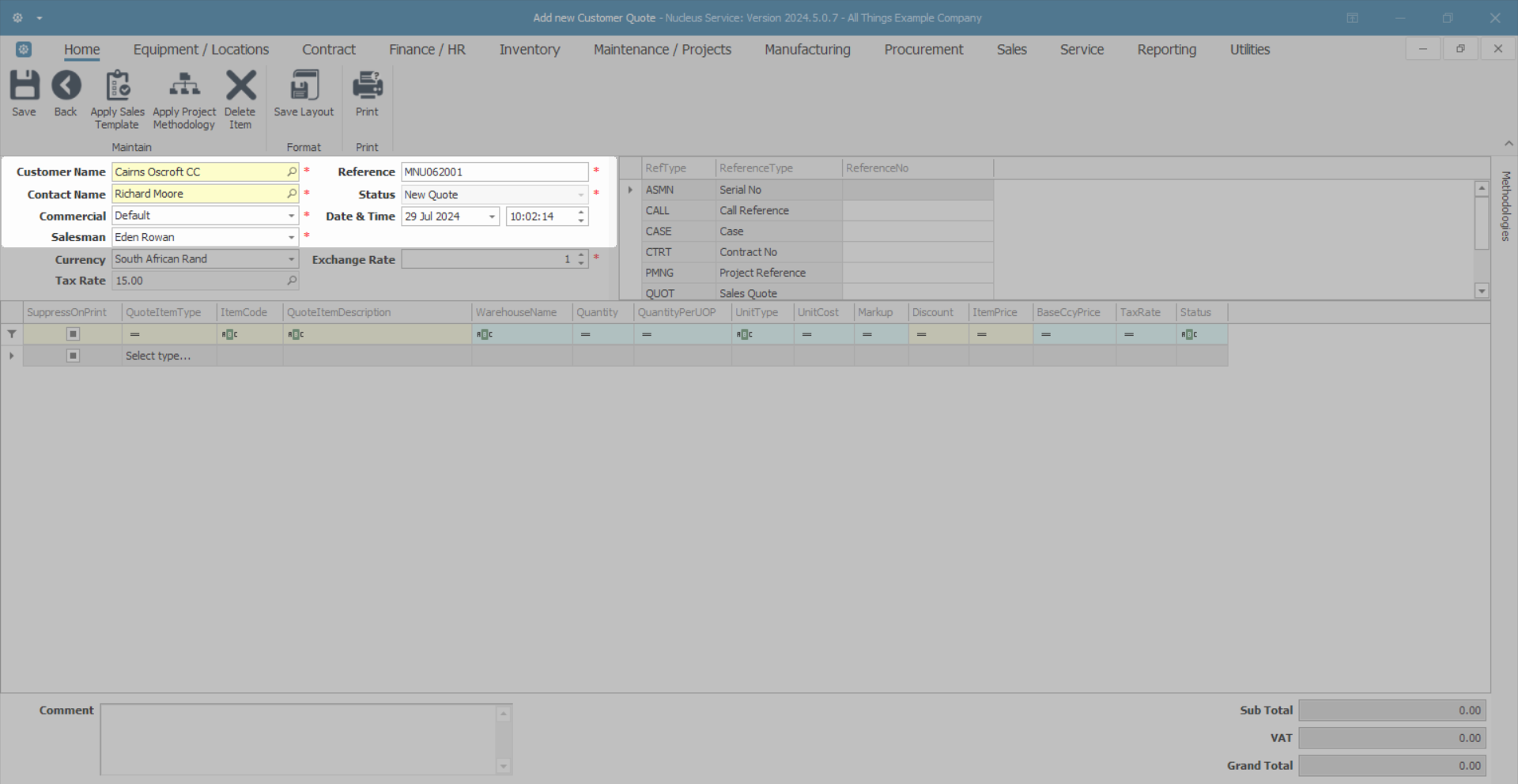Switch to the Contract tab
The width and height of the screenshot is (1518, 784).
tap(329, 49)
